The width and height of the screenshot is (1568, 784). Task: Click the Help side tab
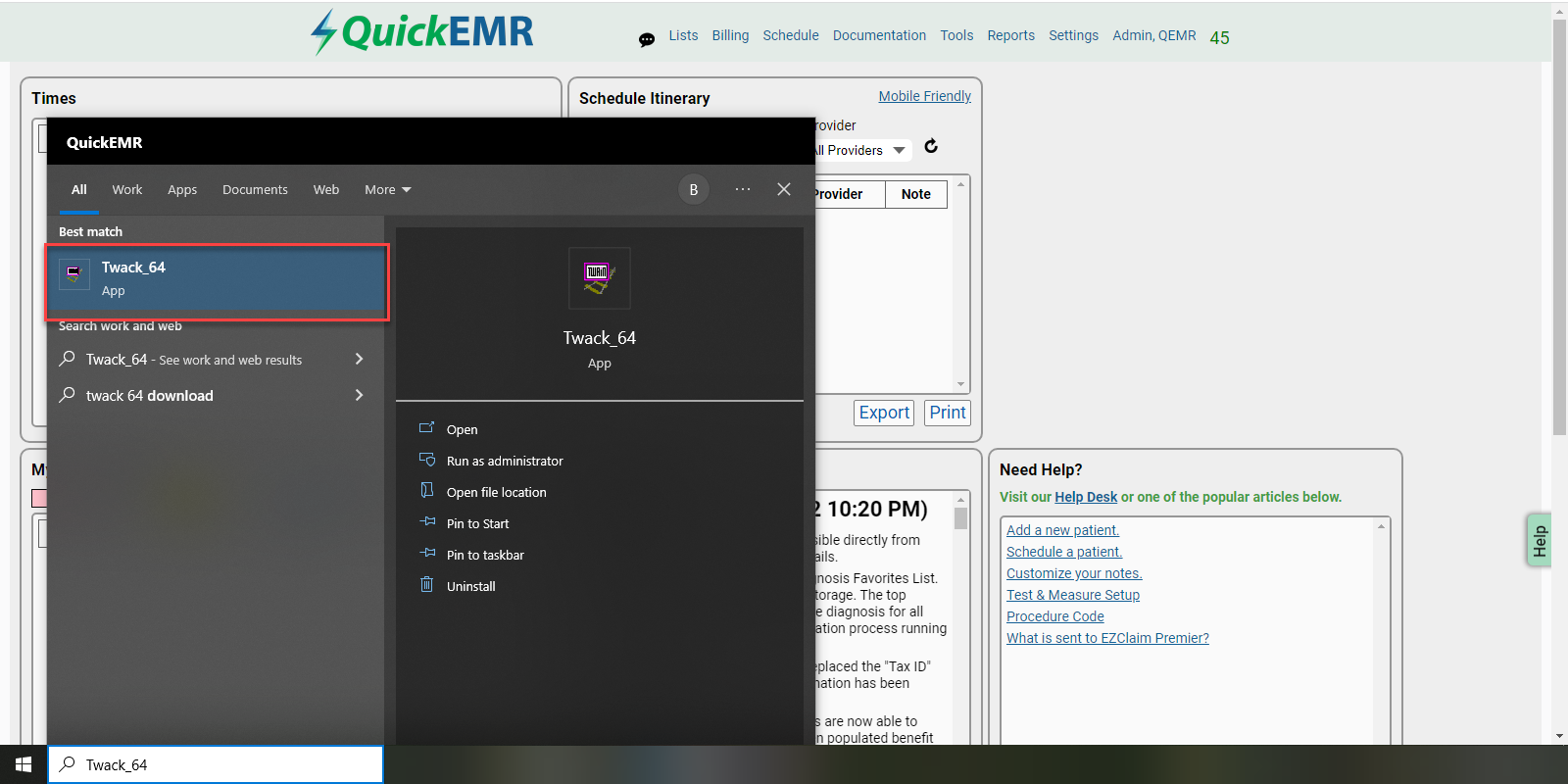pyautogui.click(x=1539, y=540)
